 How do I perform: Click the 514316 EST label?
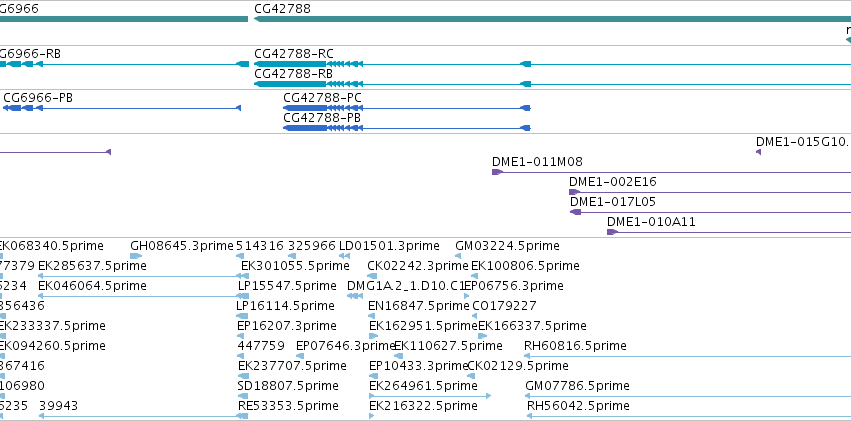260,246
